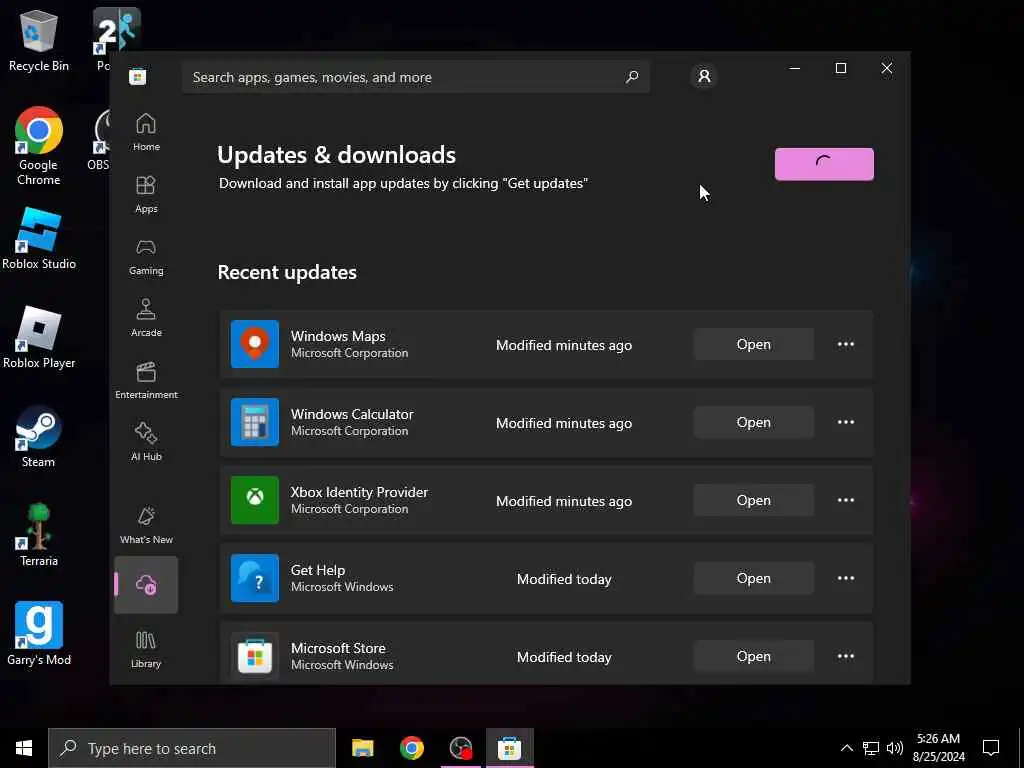Click the Terraria desktop shortcut
Image resolution: width=1024 pixels, height=768 pixels.
[x=39, y=536]
